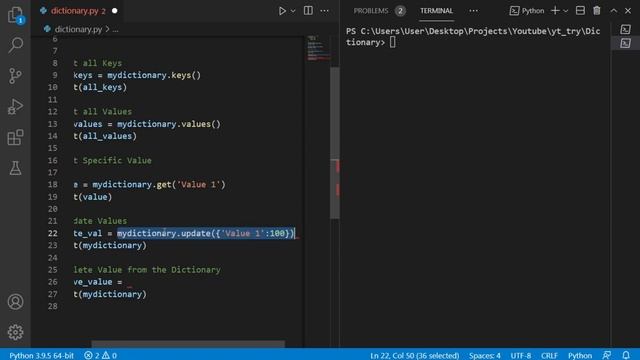Select the second terminal instance icon
640x360 pixels.
tap(625, 43)
